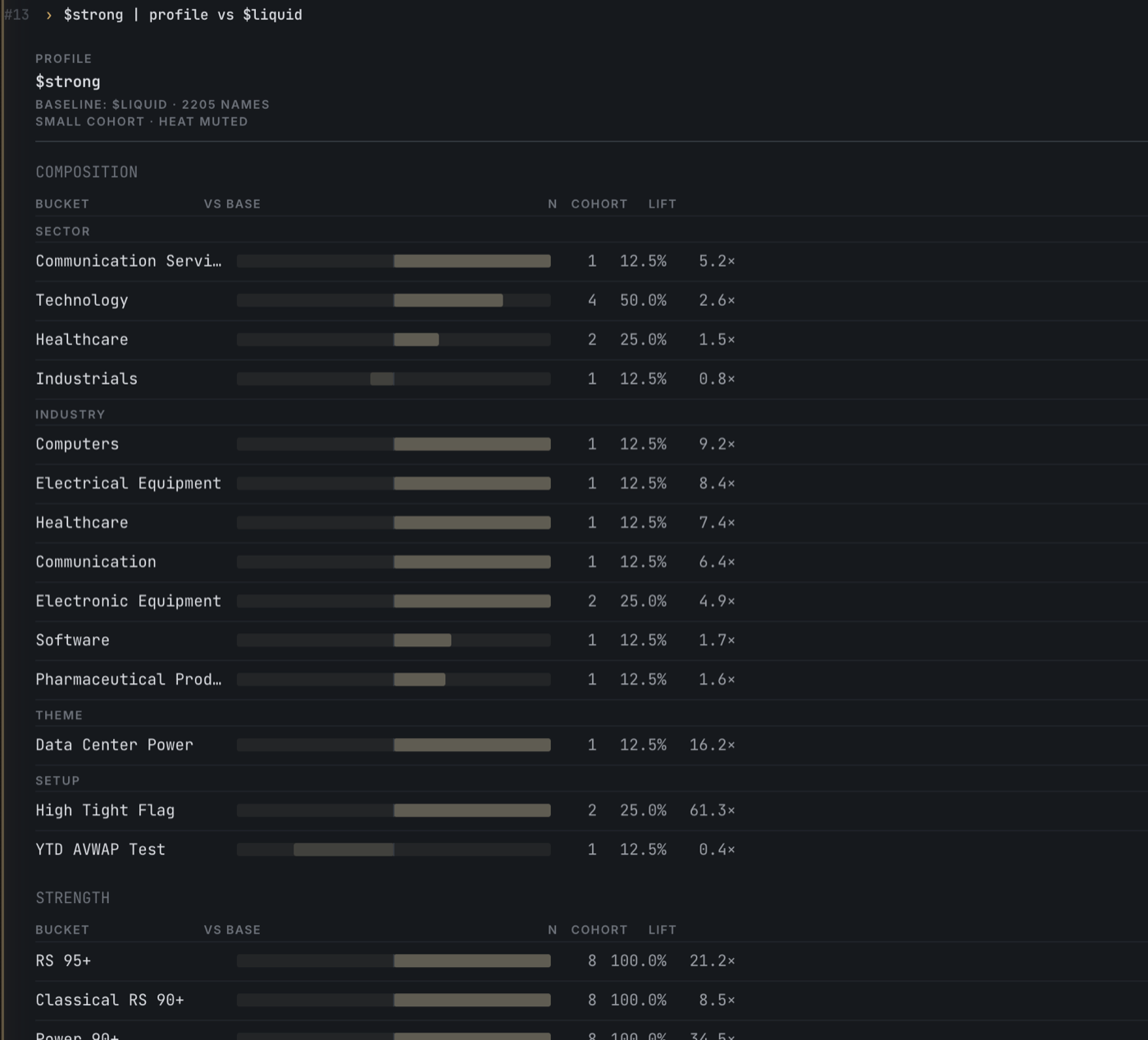Click the Classical RS 90+ vs-base bar

[394, 1000]
